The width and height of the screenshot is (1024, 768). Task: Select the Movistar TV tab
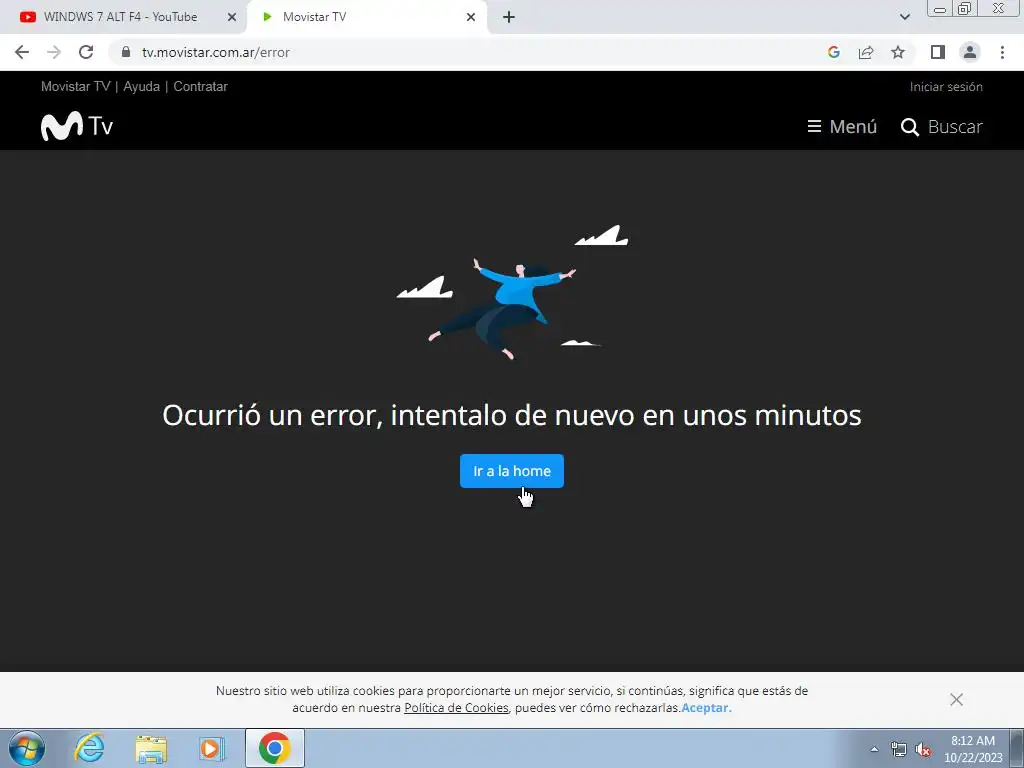click(x=368, y=17)
